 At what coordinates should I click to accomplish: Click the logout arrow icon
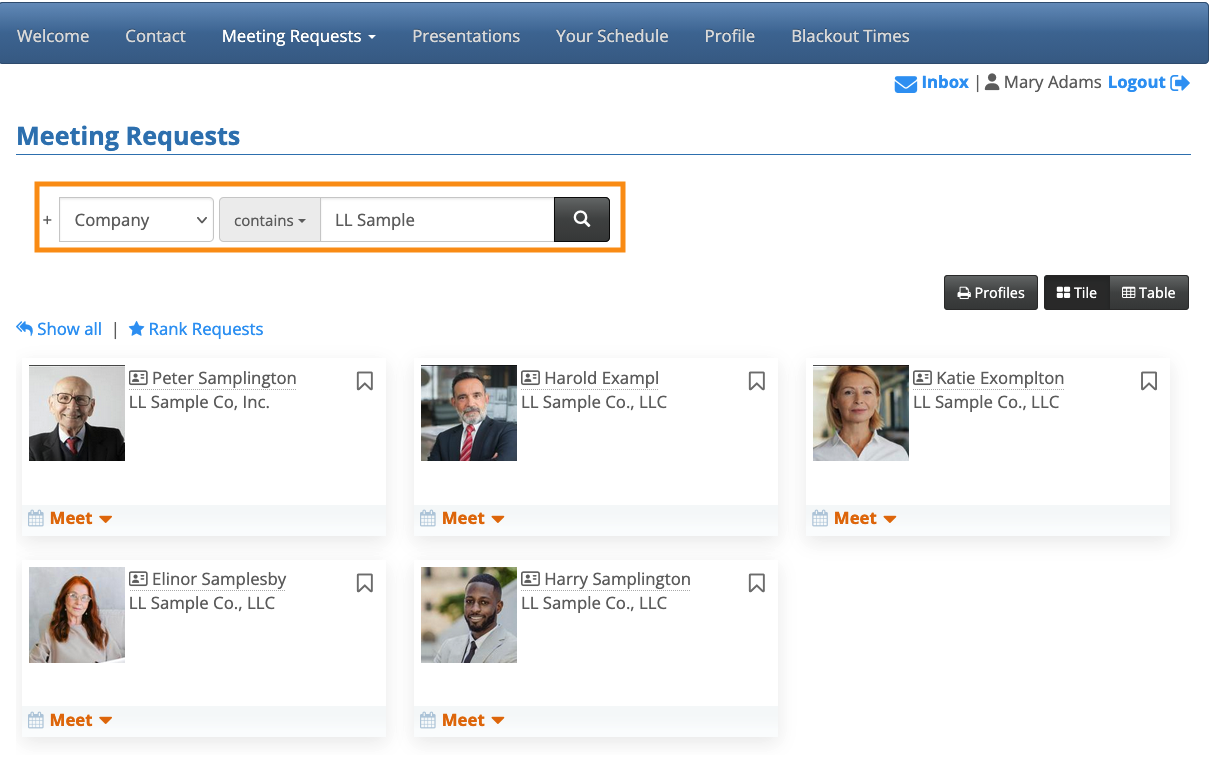pyautogui.click(x=1180, y=83)
